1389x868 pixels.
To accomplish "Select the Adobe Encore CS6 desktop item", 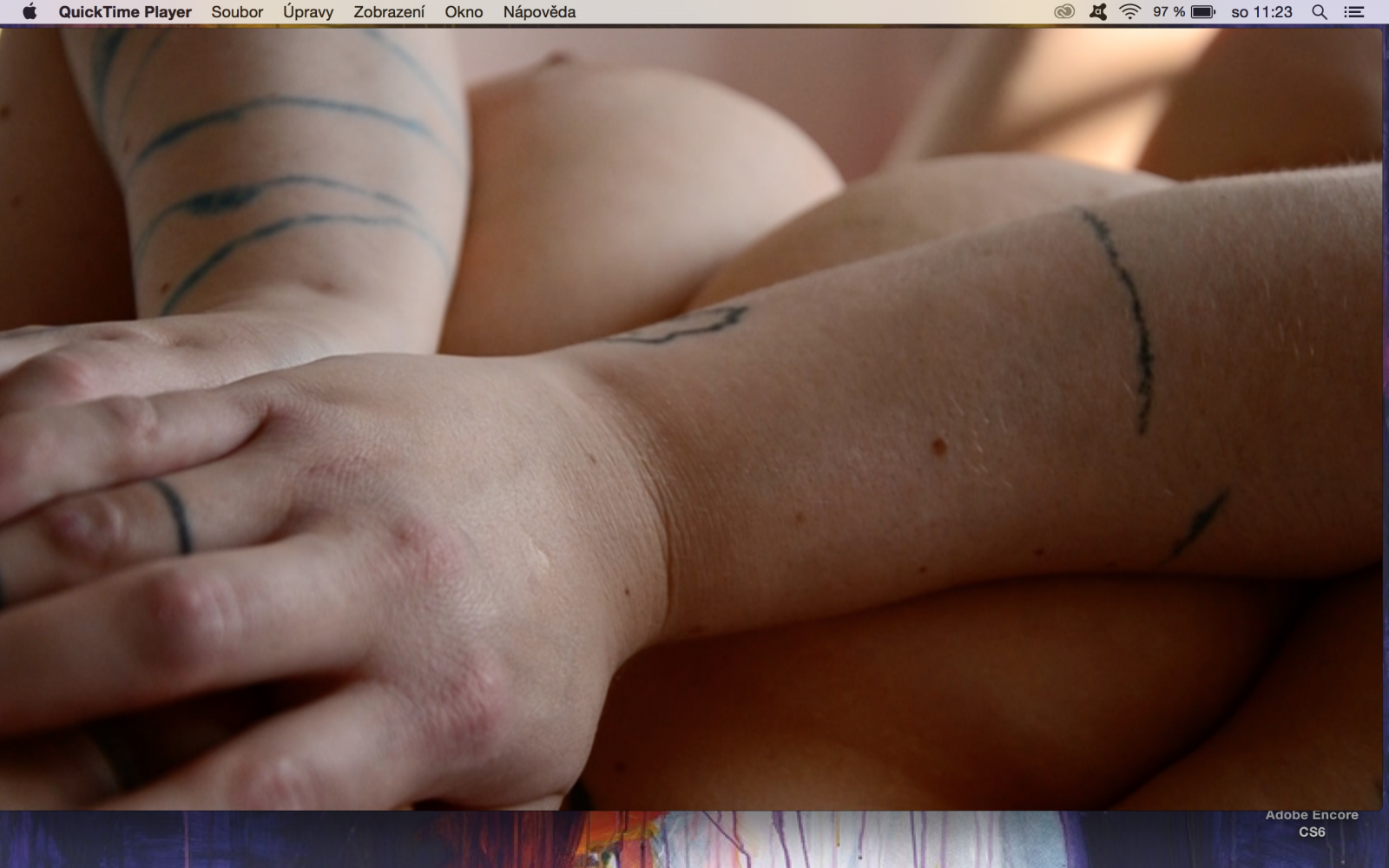I will tap(1312, 824).
